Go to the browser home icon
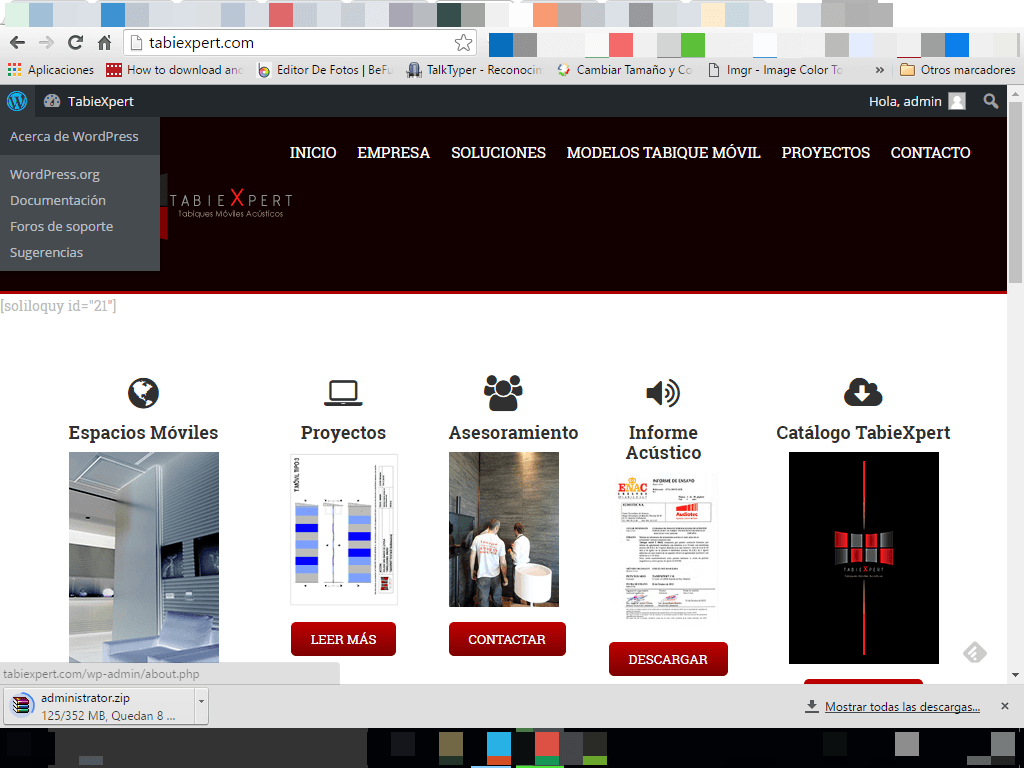Screen dimensions: 1024x768 tap(104, 43)
